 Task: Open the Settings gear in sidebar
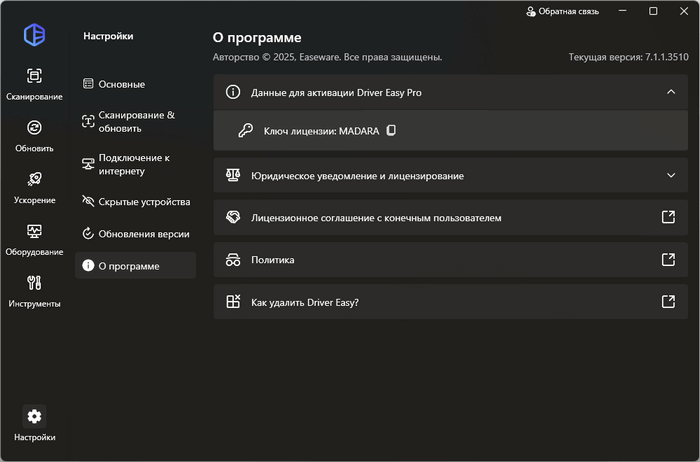[34, 416]
